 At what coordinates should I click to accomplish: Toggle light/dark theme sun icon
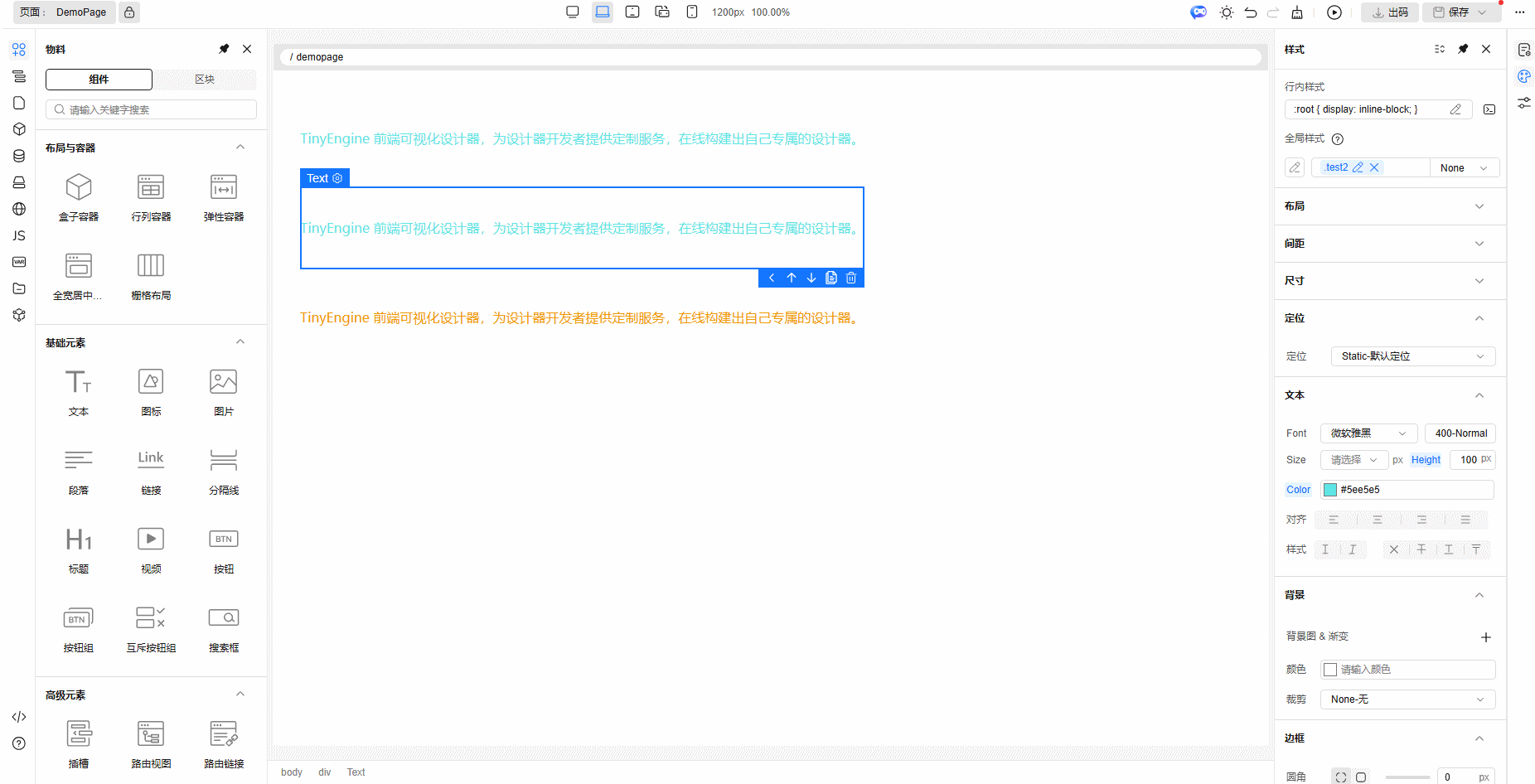[x=1227, y=12]
